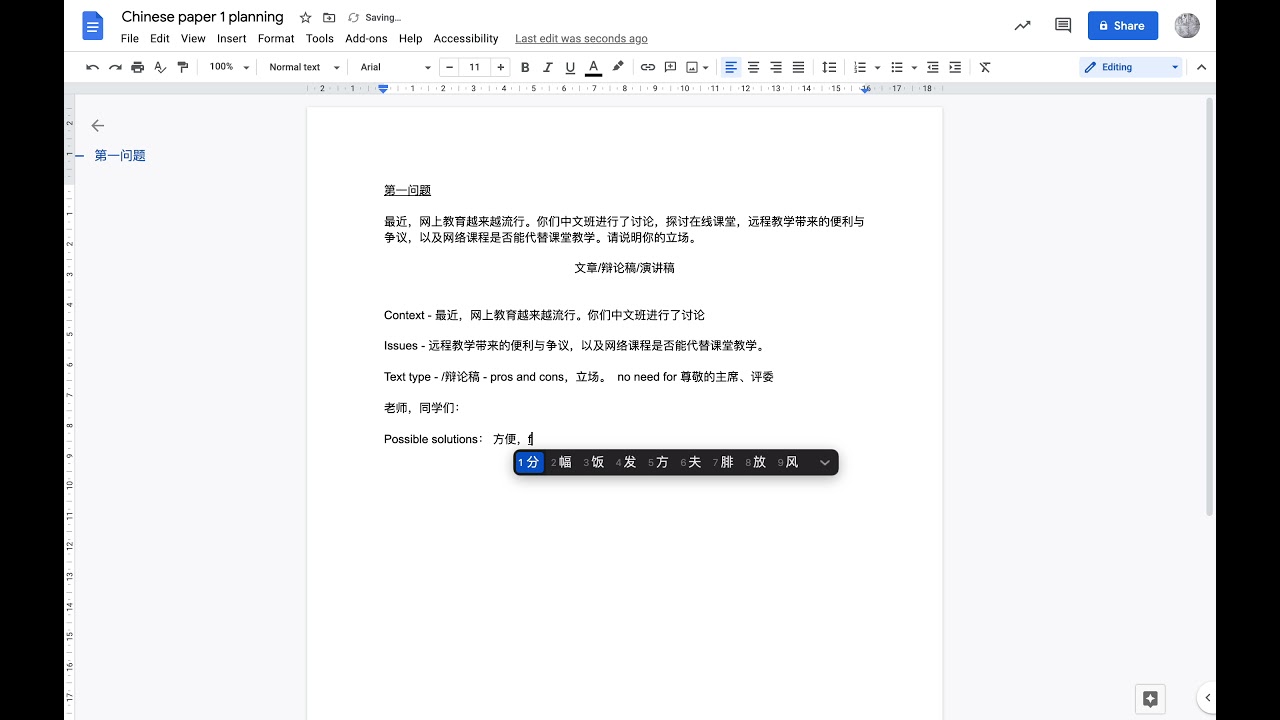
Task: Star this document
Action: tap(305, 17)
